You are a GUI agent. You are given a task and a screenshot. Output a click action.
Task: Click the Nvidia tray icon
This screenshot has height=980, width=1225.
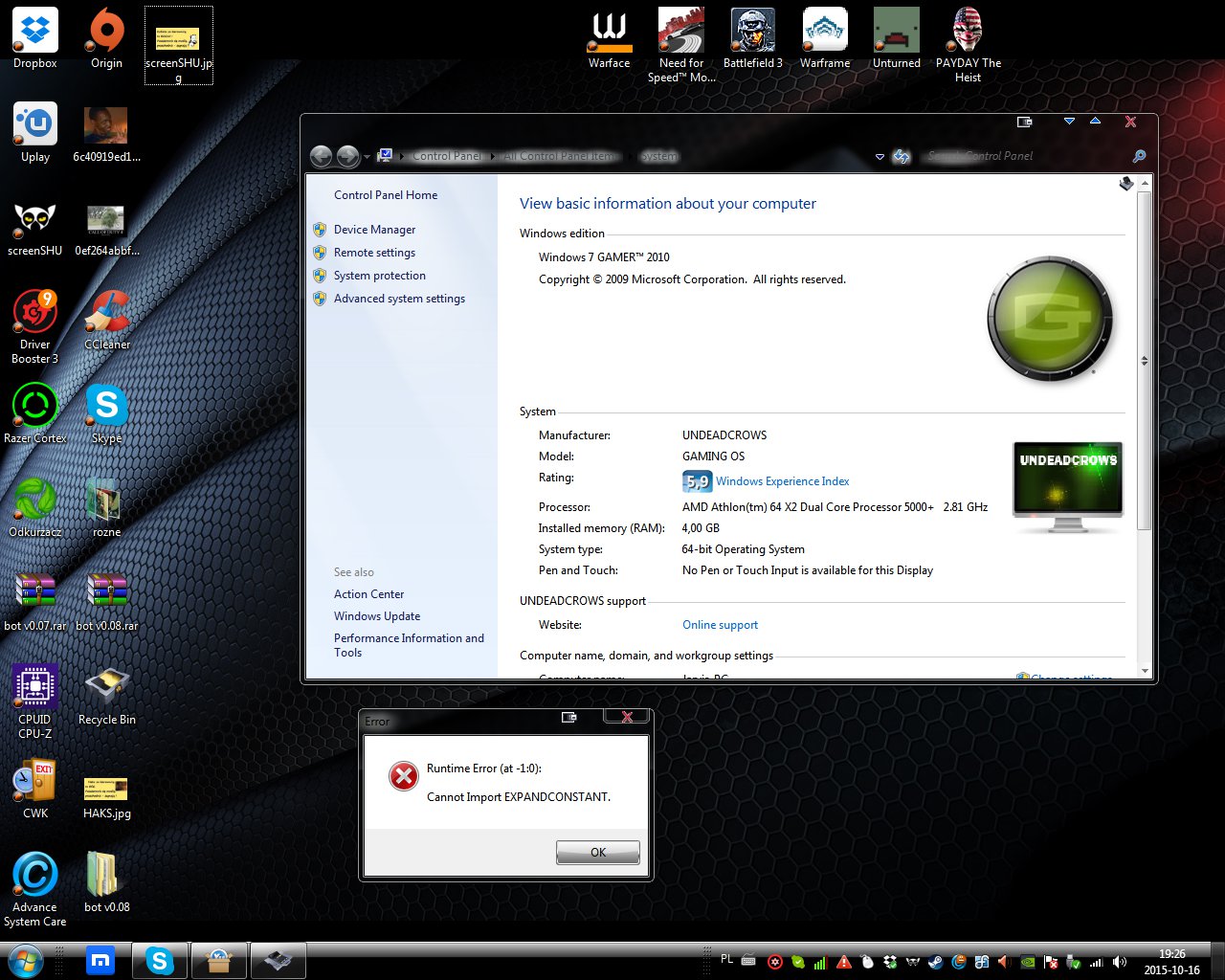coord(1027,962)
